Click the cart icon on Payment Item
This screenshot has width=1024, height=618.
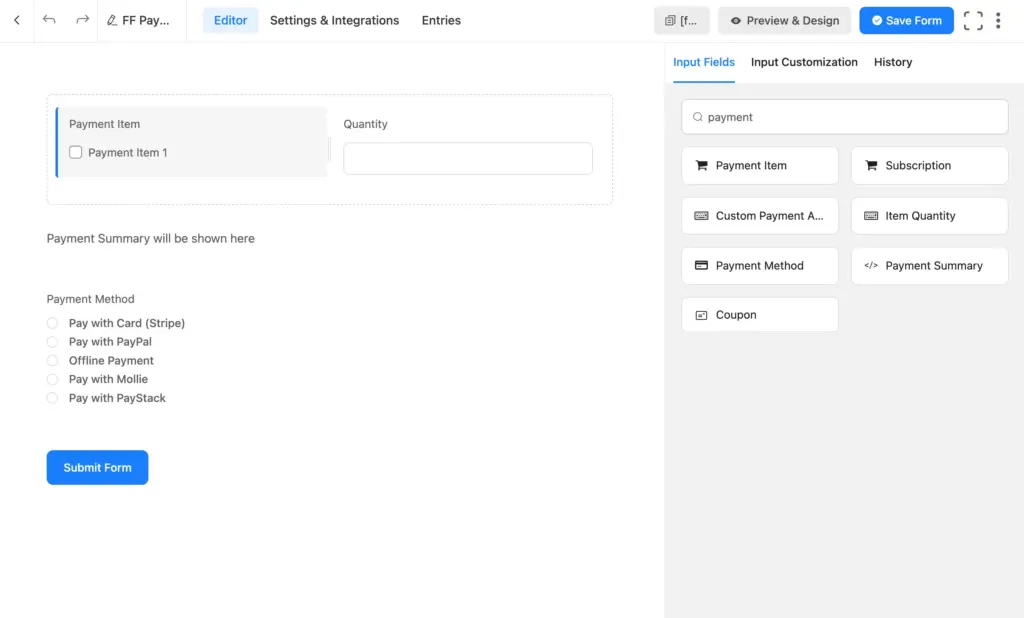[701, 165]
